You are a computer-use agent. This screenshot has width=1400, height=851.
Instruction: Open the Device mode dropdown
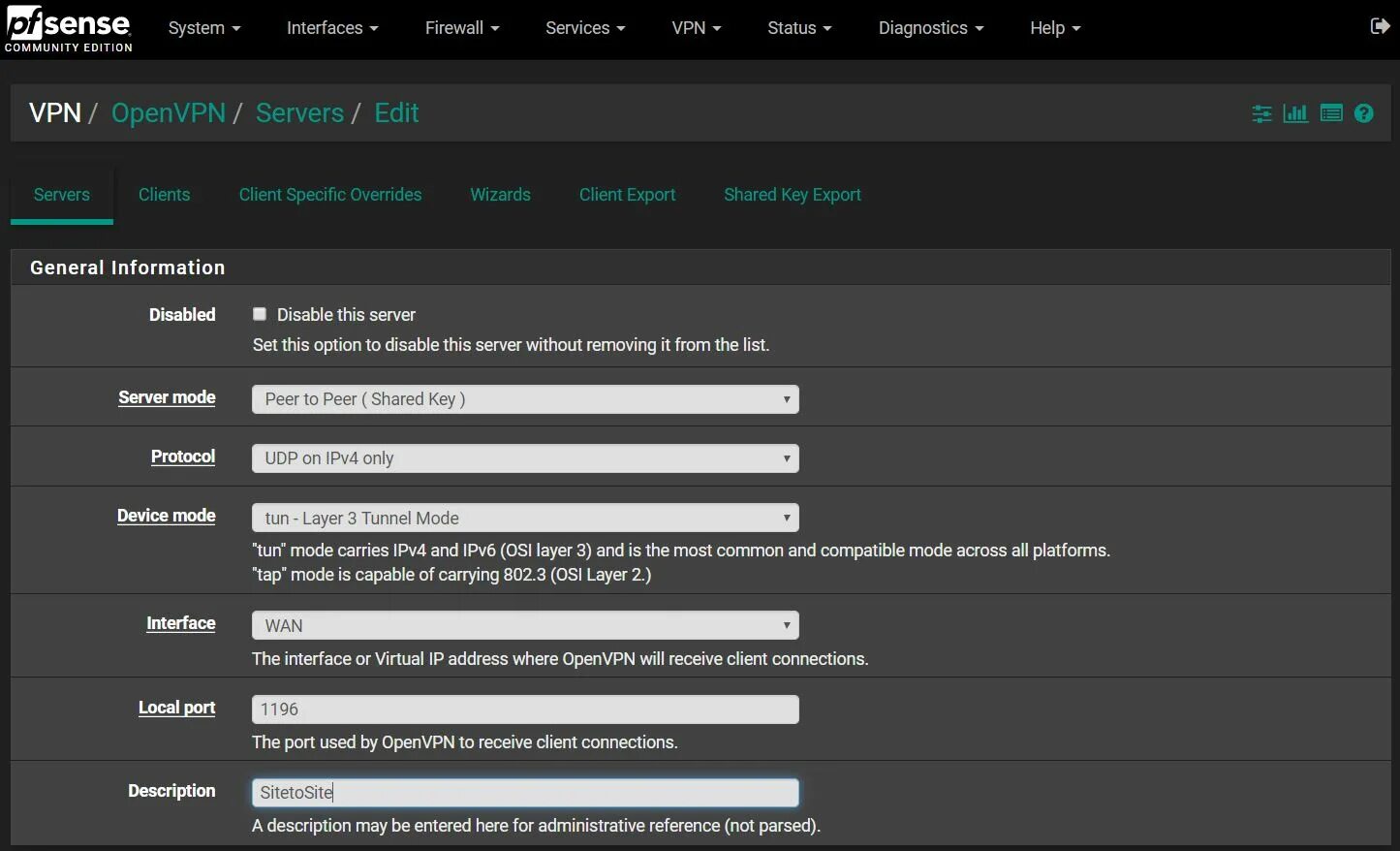coord(525,518)
